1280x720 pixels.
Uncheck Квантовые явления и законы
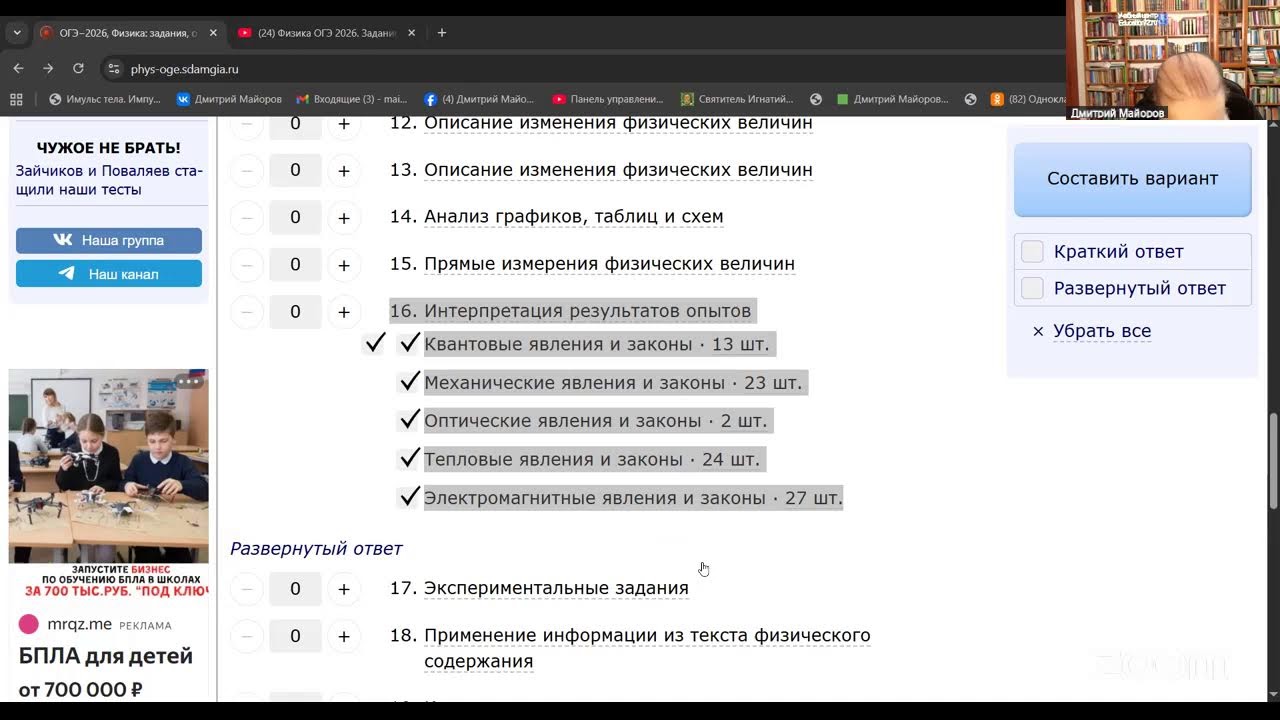[x=409, y=344]
